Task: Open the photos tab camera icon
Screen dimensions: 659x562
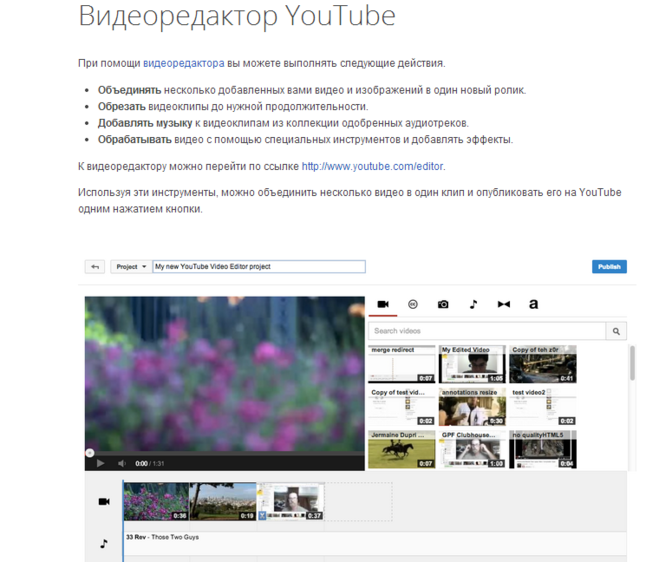Action: [x=443, y=304]
